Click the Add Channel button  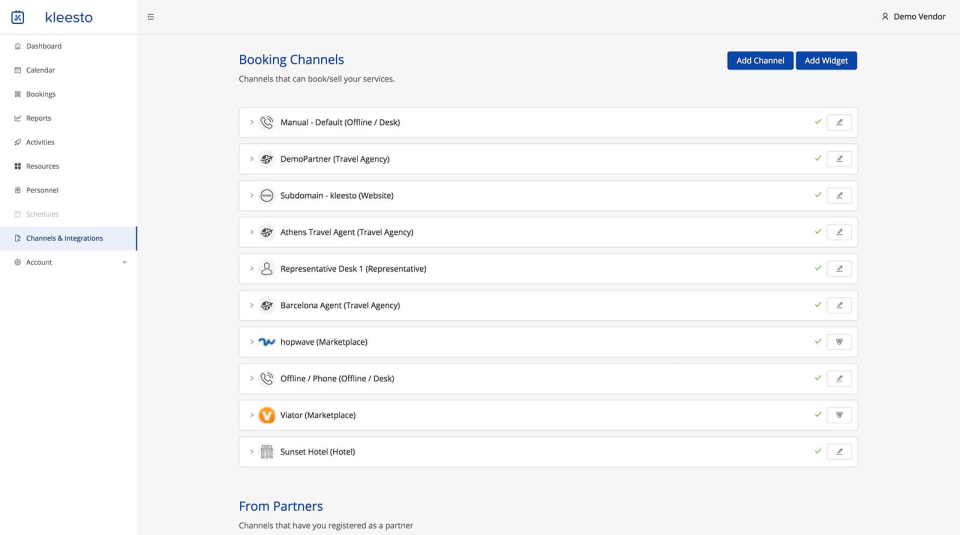point(760,61)
